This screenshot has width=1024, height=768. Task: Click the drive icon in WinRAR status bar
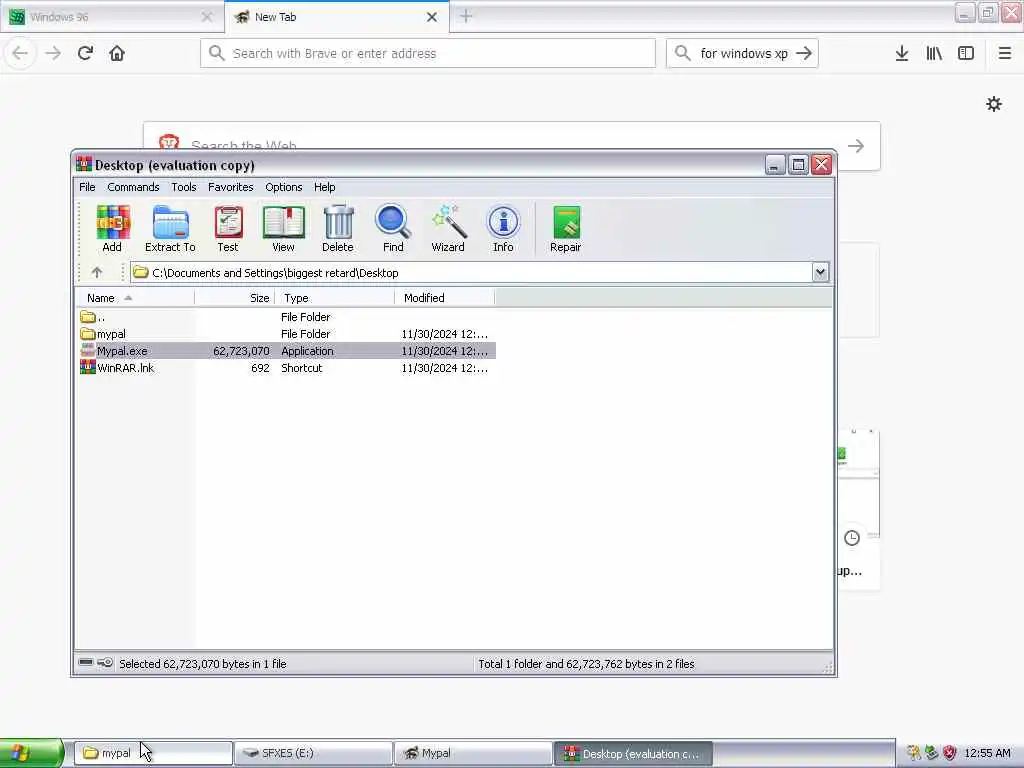(x=86, y=663)
